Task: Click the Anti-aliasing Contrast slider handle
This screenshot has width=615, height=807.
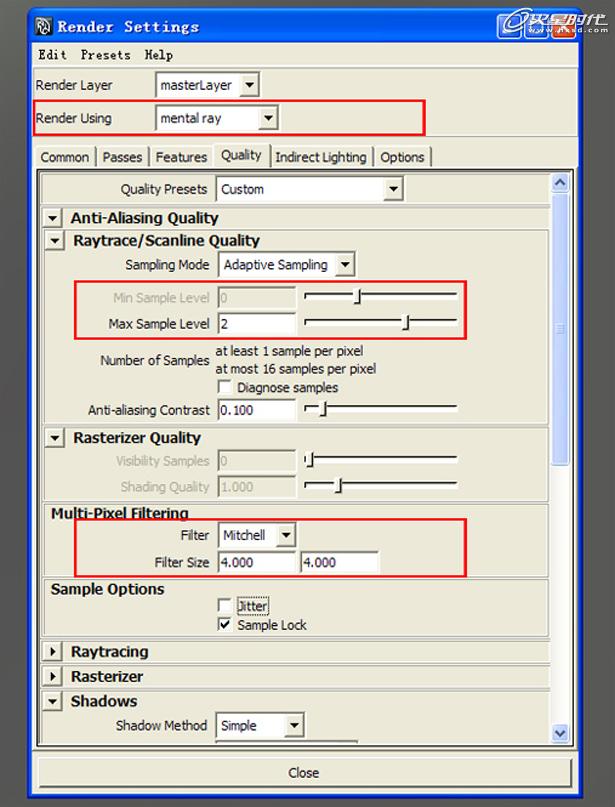Action: point(324,409)
